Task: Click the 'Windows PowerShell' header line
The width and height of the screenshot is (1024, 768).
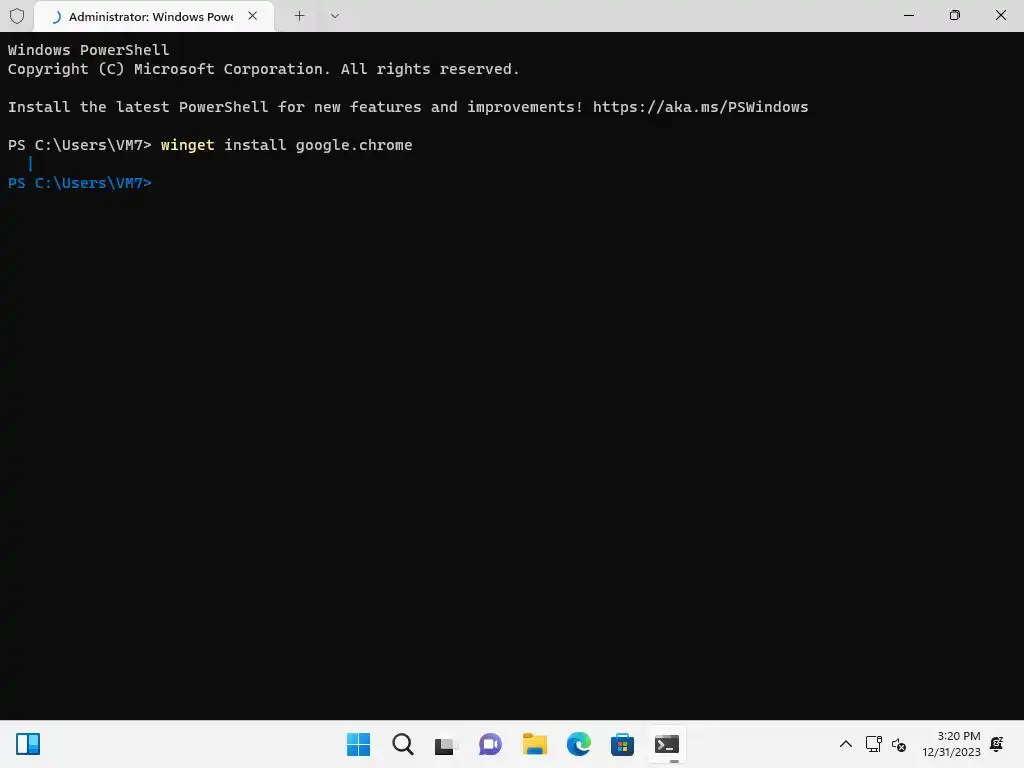Action: (x=88, y=50)
